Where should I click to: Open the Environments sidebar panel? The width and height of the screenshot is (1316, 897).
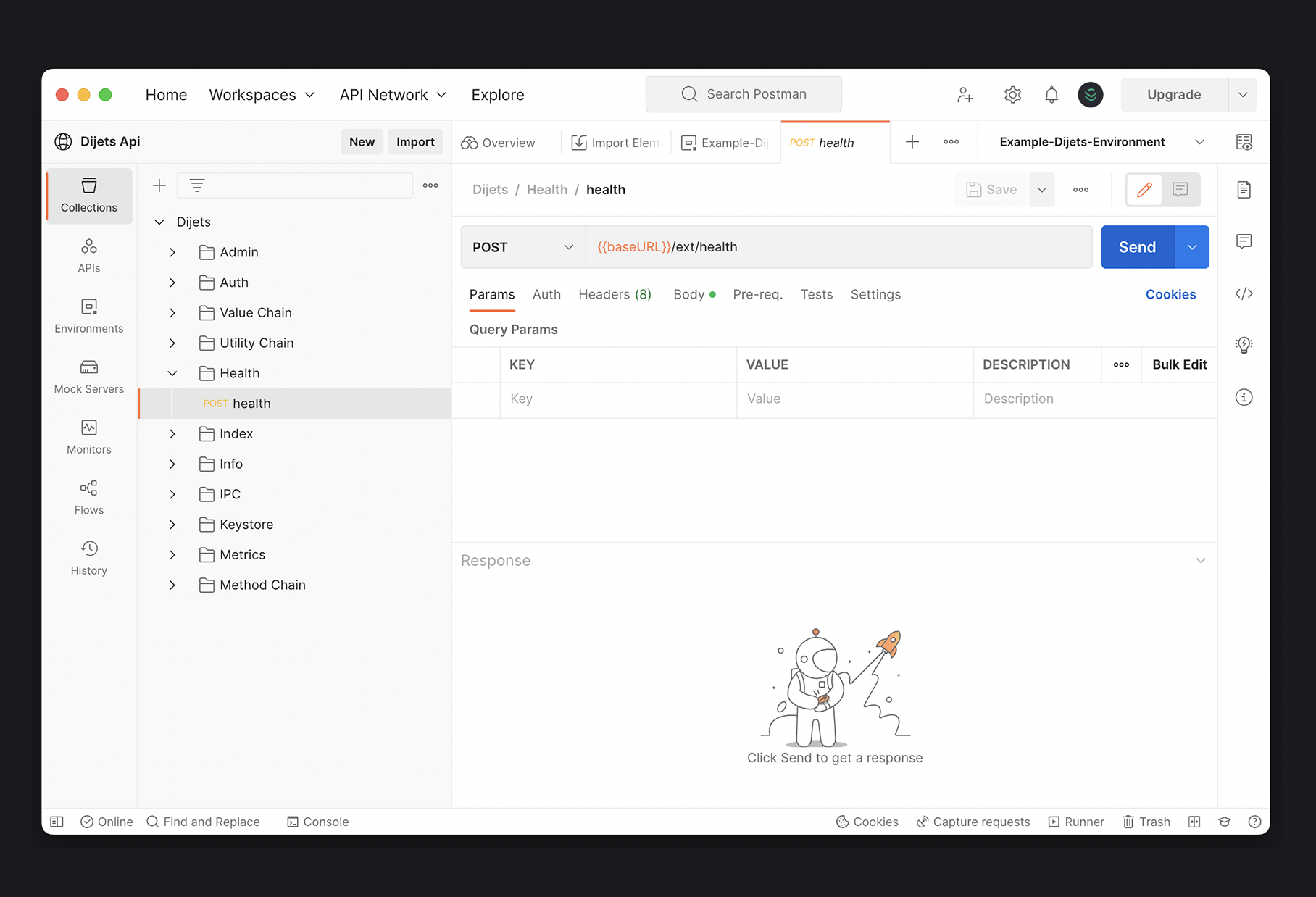[88, 315]
